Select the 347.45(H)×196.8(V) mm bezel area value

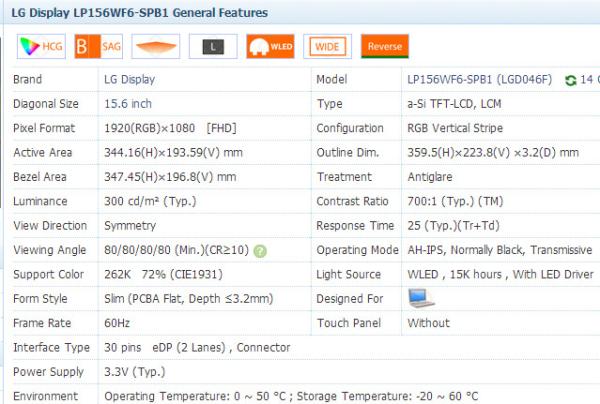tap(170, 177)
